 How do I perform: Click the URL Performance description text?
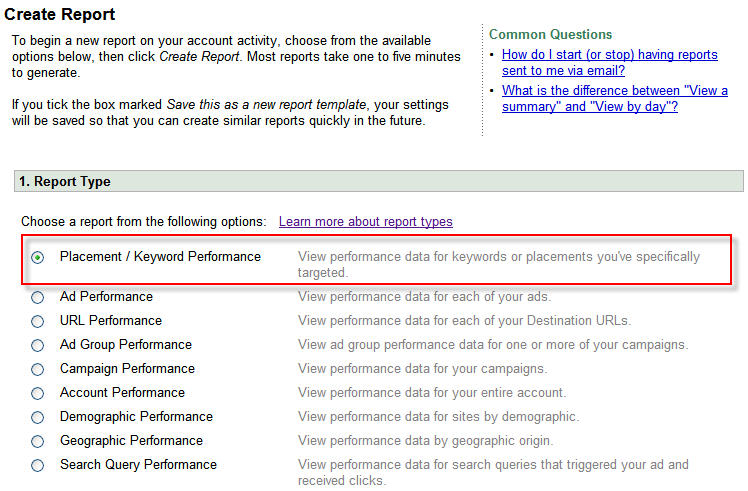click(464, 320)
